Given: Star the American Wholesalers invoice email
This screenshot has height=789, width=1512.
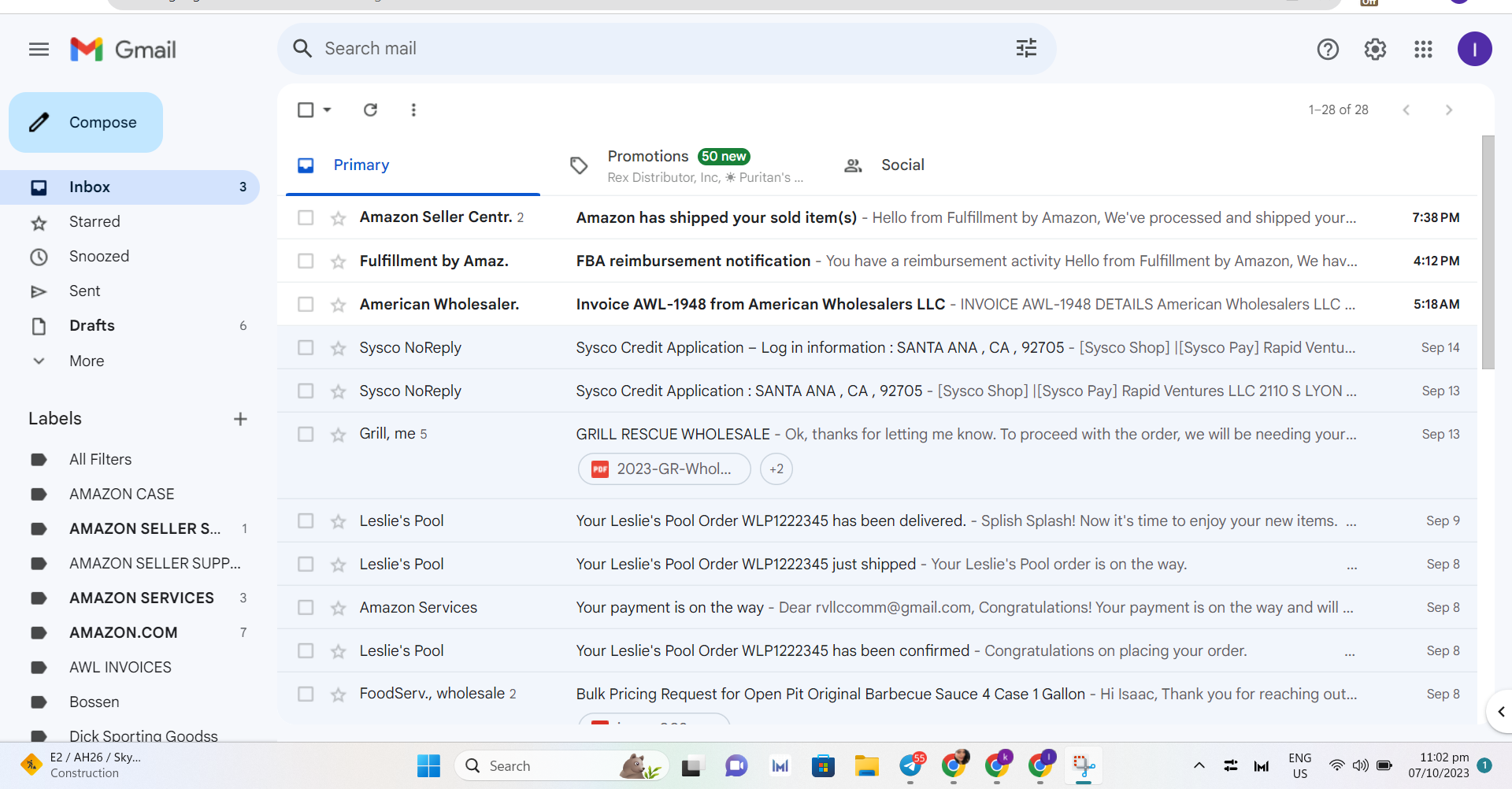Looking at the screenshot, I should (x=339, y=305).
